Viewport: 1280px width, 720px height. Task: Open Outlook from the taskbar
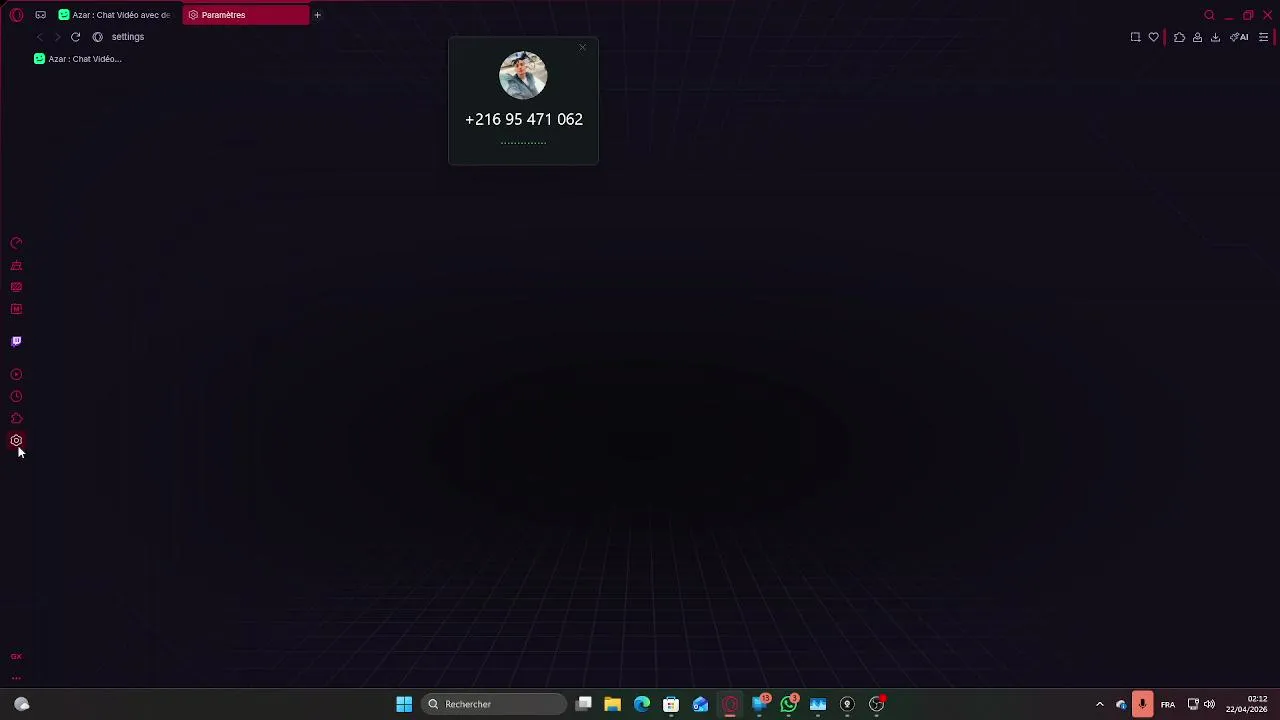tap(700, 704)
